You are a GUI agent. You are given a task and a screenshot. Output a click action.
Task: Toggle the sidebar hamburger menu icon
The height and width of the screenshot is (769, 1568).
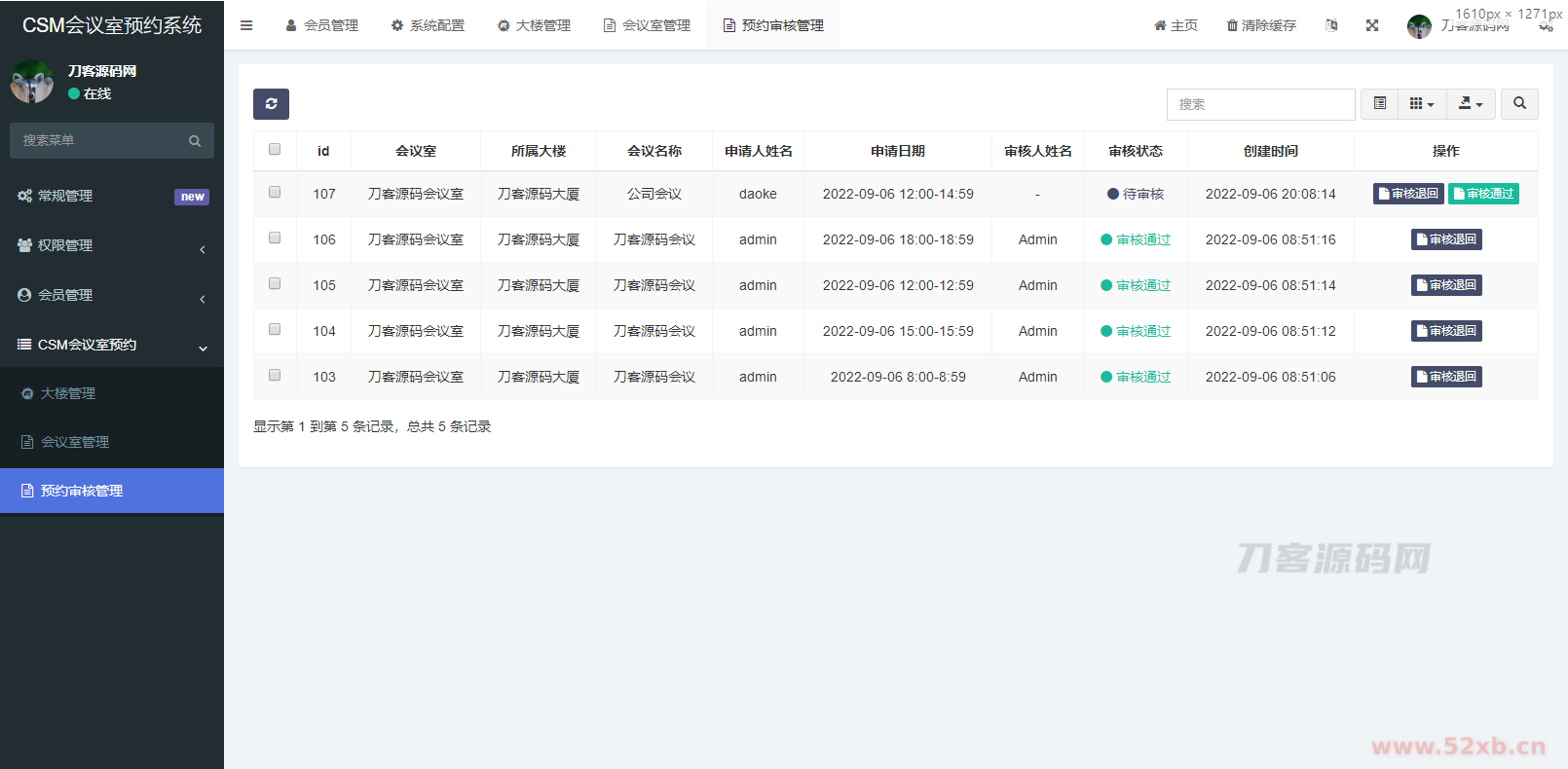tap(246, 25)
